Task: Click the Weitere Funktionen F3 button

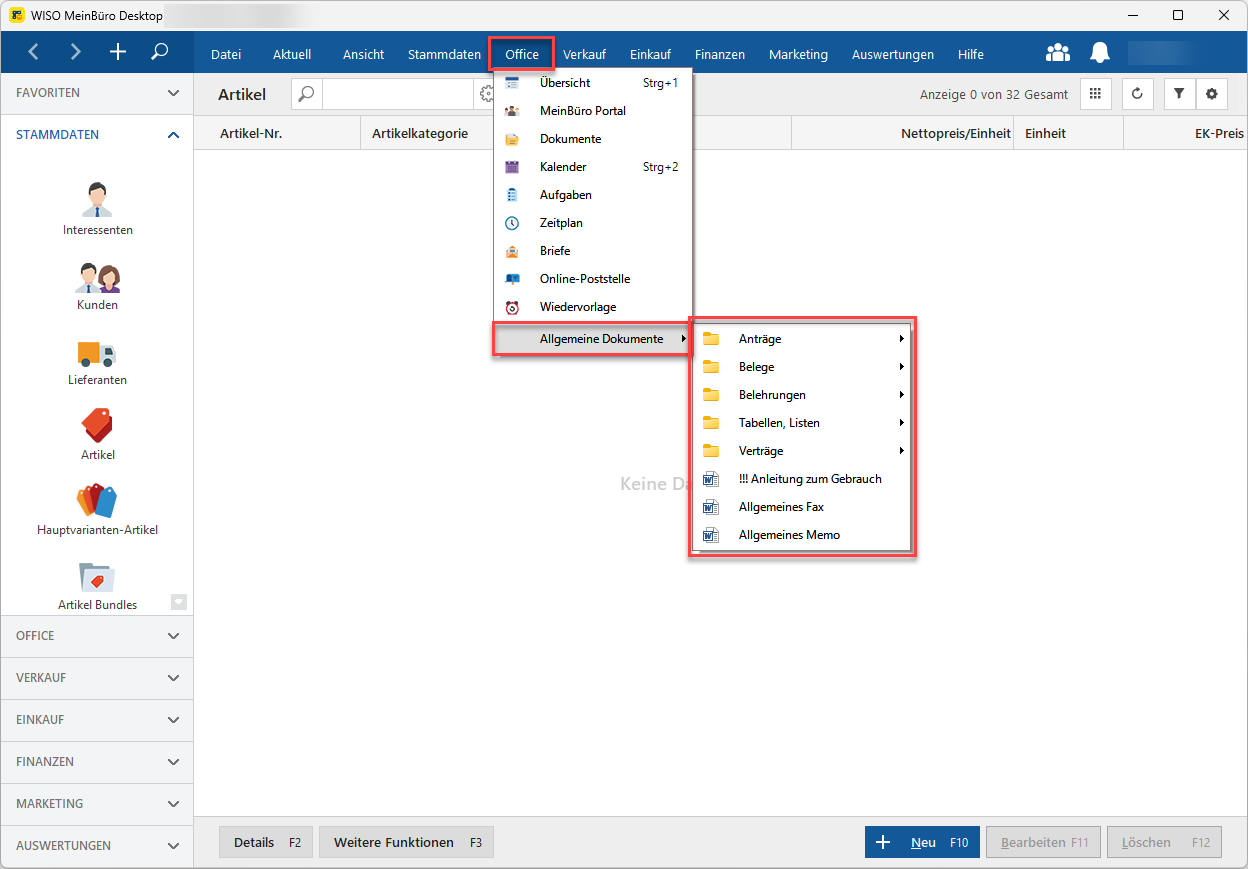Action: [406, 842]
